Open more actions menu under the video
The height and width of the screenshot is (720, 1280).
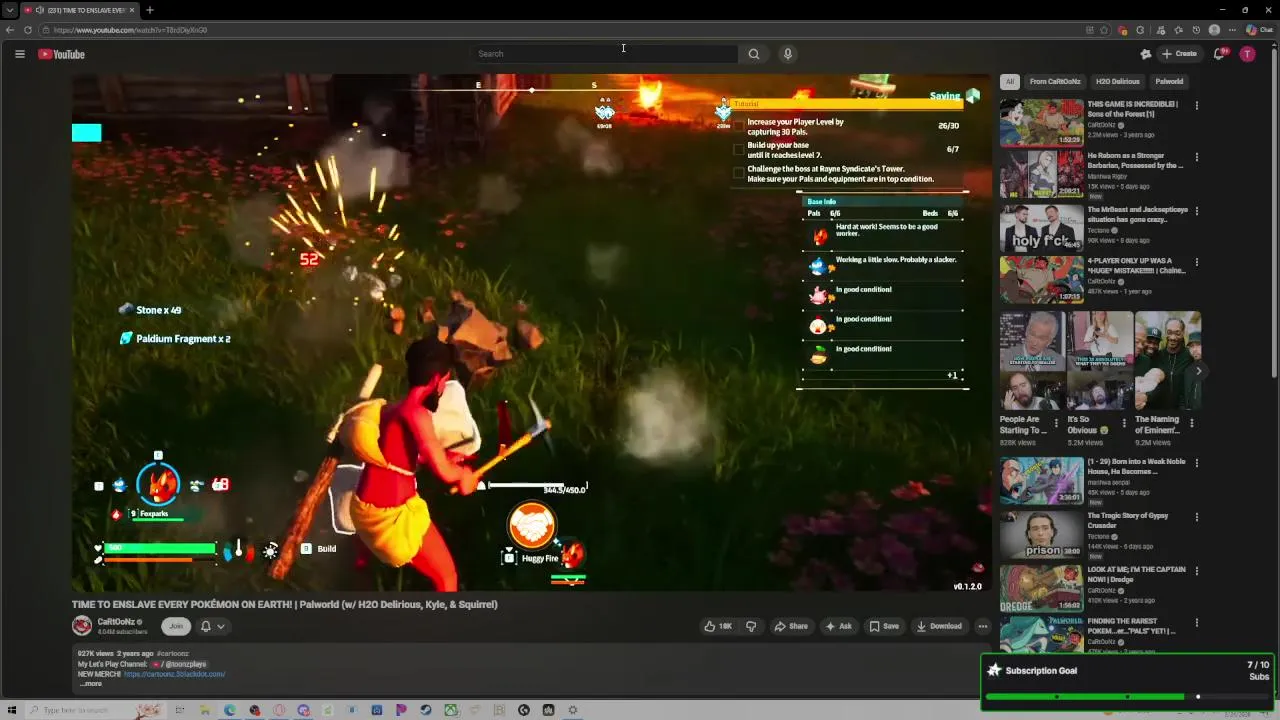(982, 626)
